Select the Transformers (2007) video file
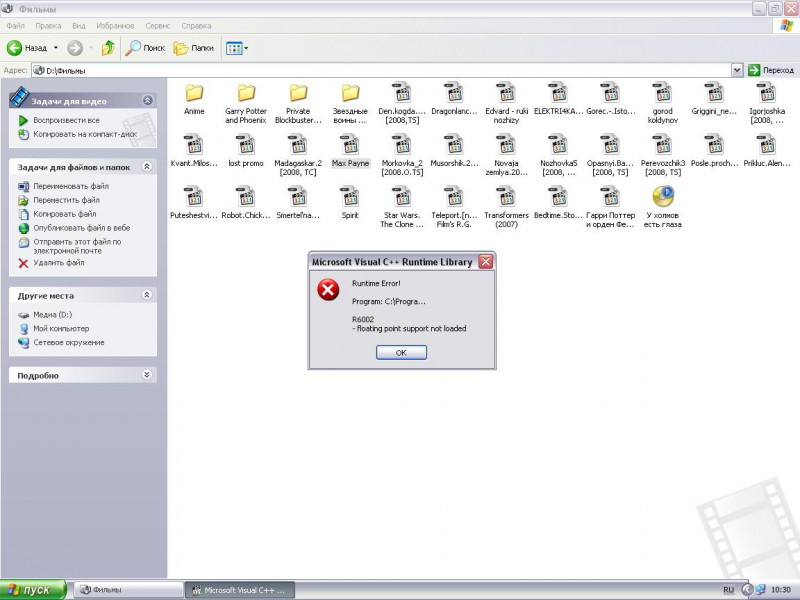Image resolution: width=800 pixels, height=600 pixels. pos(506,207)
